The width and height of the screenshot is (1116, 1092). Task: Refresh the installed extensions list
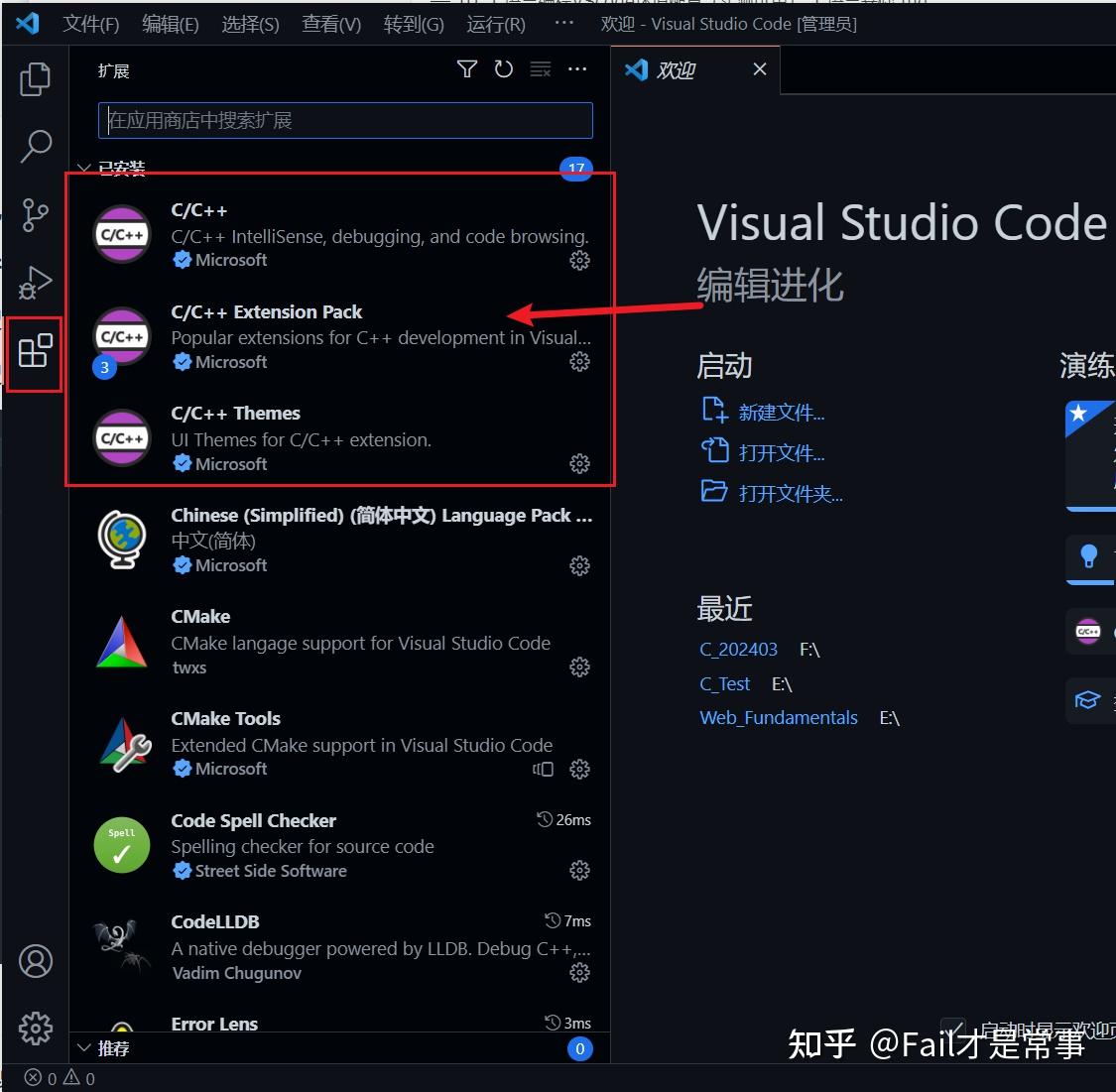503,69
